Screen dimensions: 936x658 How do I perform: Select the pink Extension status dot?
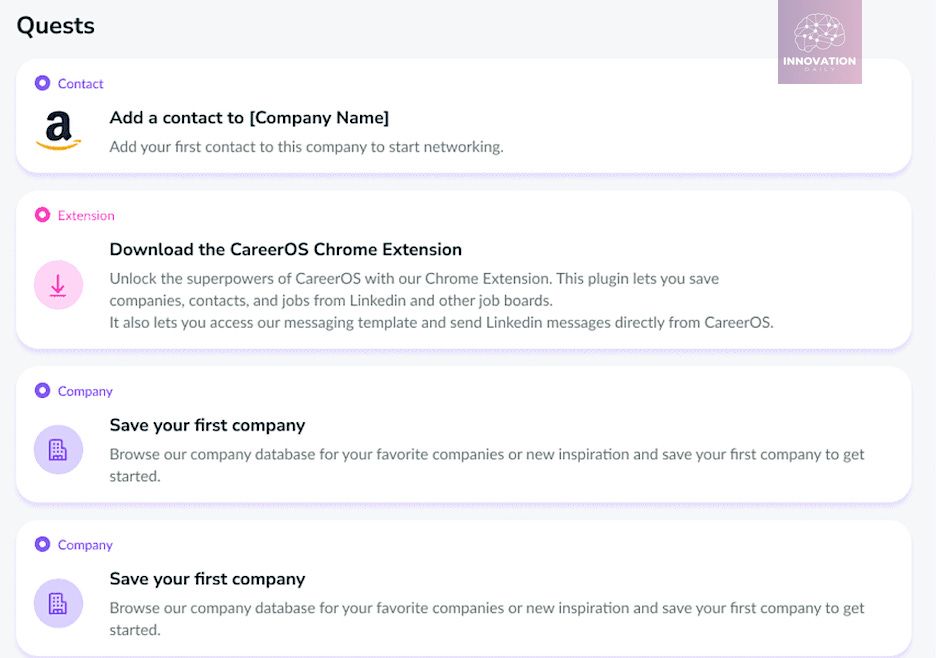click(42, 215)
